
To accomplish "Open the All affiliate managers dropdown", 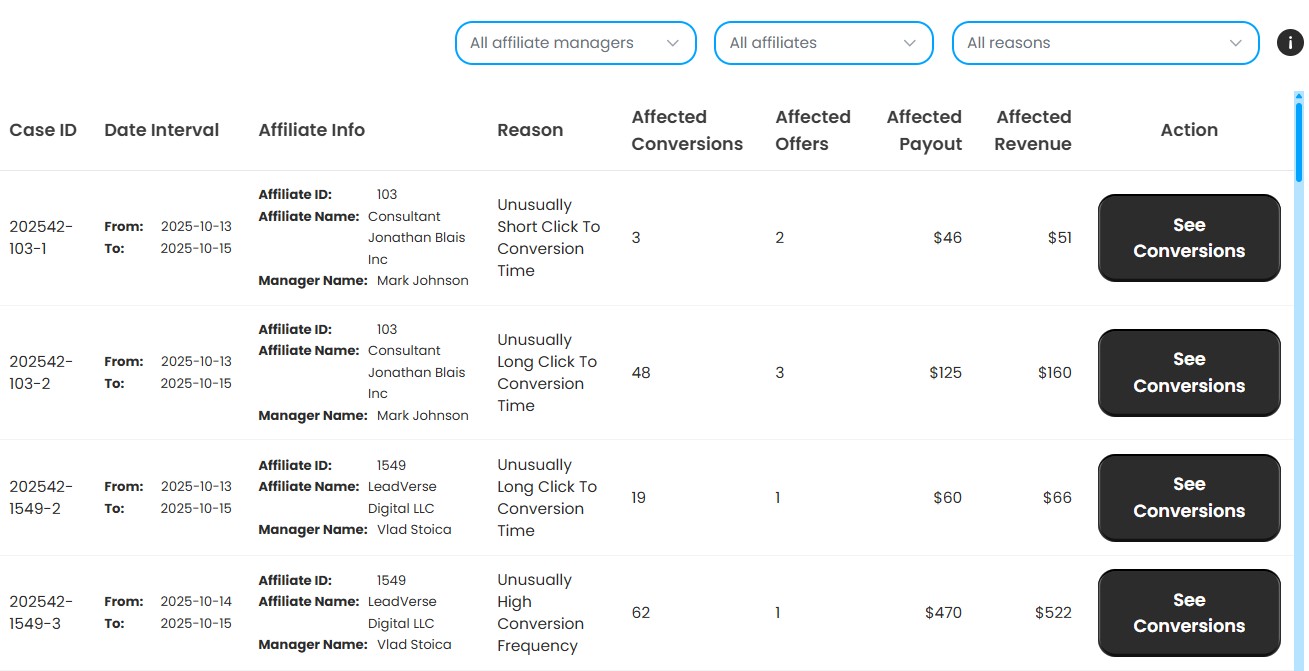I will tap(575, 43).
